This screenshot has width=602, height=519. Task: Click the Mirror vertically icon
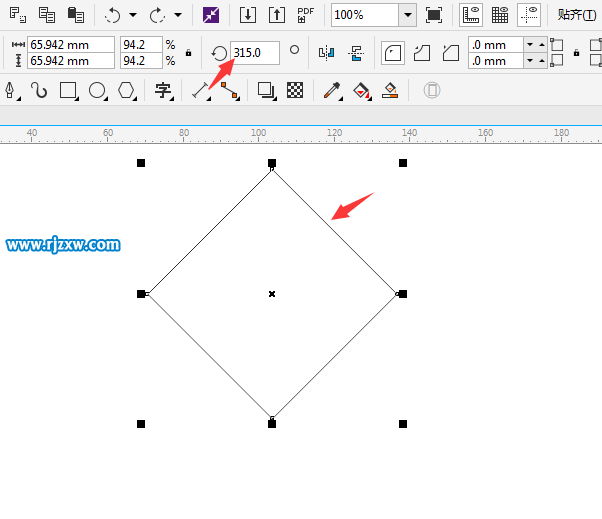(x=356, y=53)
